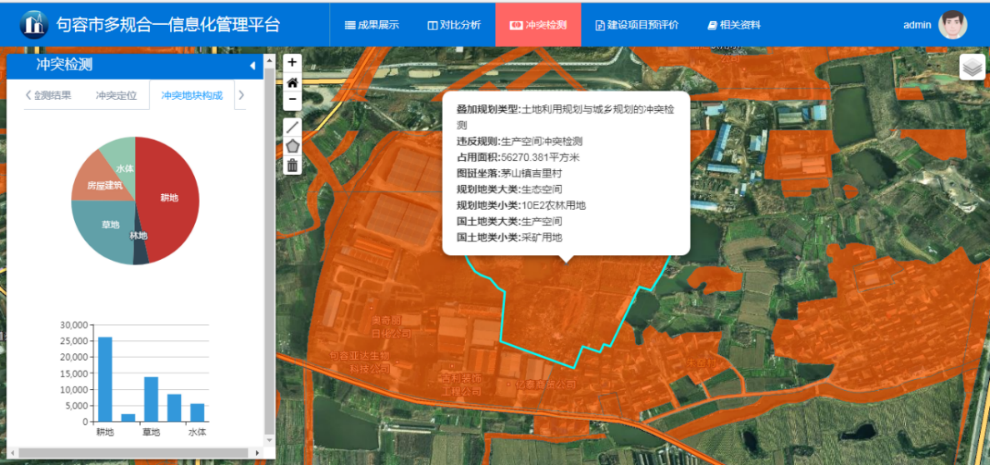Open the 对比分析 menu
Screen dimensions: 990x465
pyautogui.click(x=453, y=25)
